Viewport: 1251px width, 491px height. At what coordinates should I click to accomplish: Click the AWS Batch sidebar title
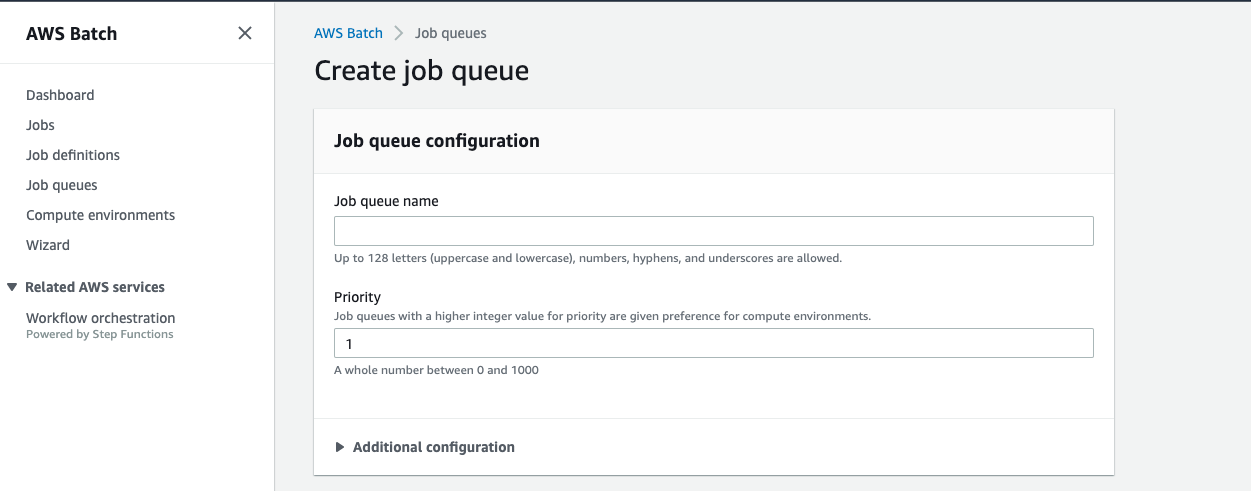tap(71, 33)
